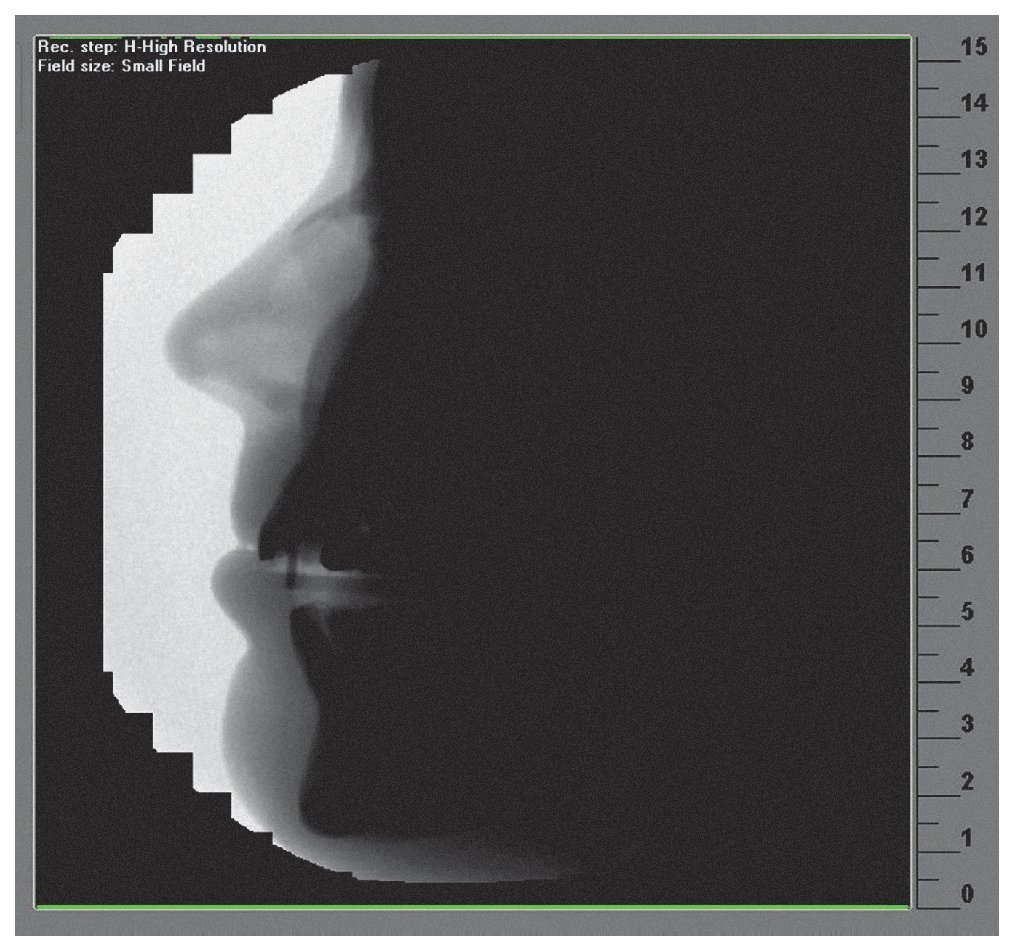The height and width of the screenshot is (950, 1016).
Task: Click the 8 mark on the ruler
Action: (968, 442)
